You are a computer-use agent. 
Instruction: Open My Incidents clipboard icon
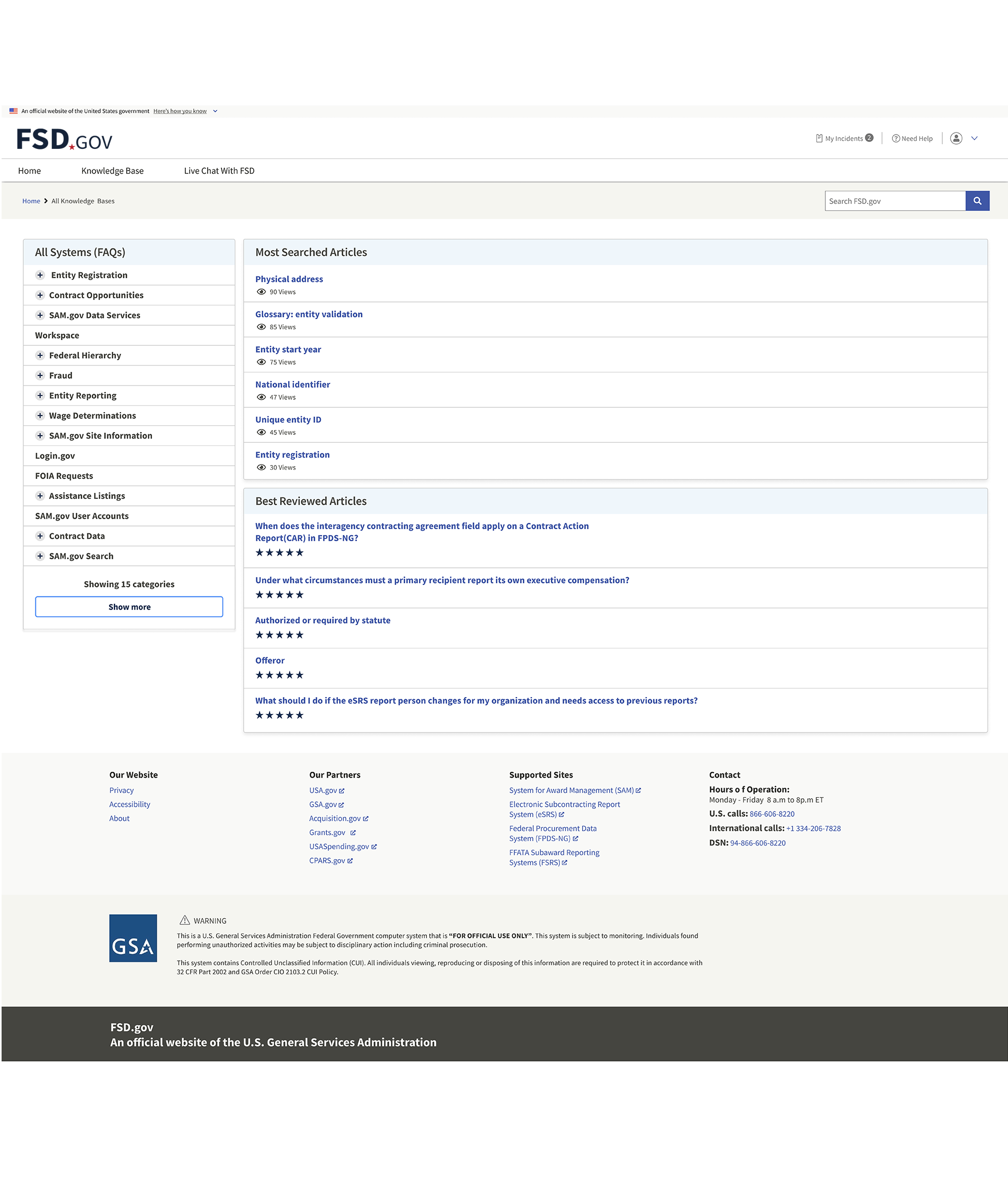[819, 138]
